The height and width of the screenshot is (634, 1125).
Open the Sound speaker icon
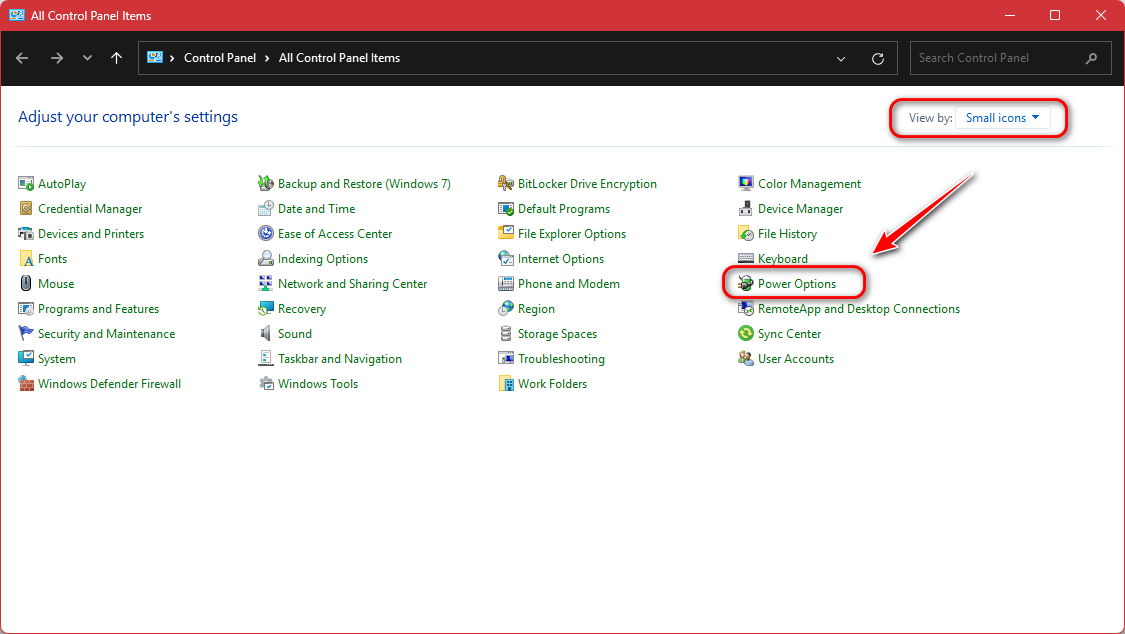pyautogui.click(x=266, y=334)
